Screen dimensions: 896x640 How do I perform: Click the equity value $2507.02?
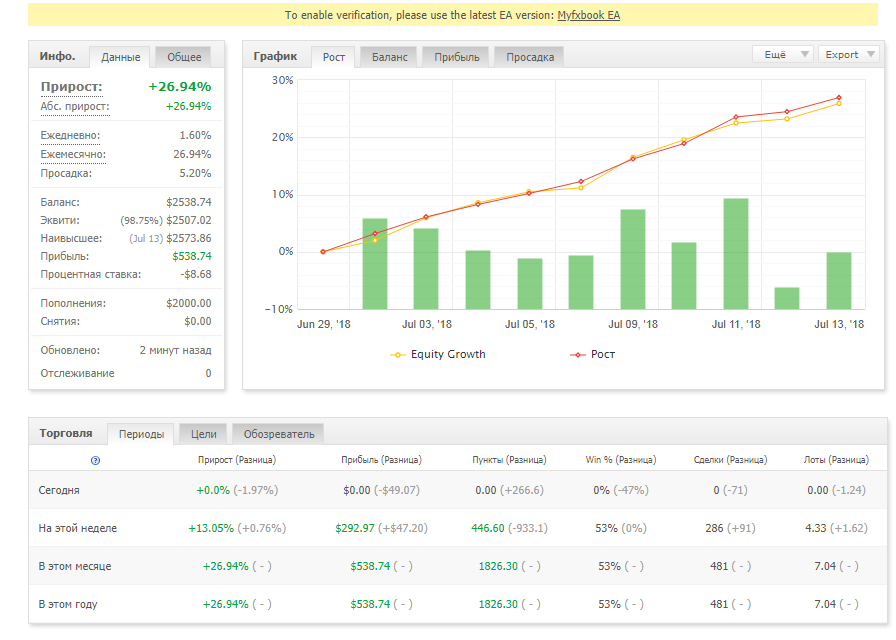[189, 221]
